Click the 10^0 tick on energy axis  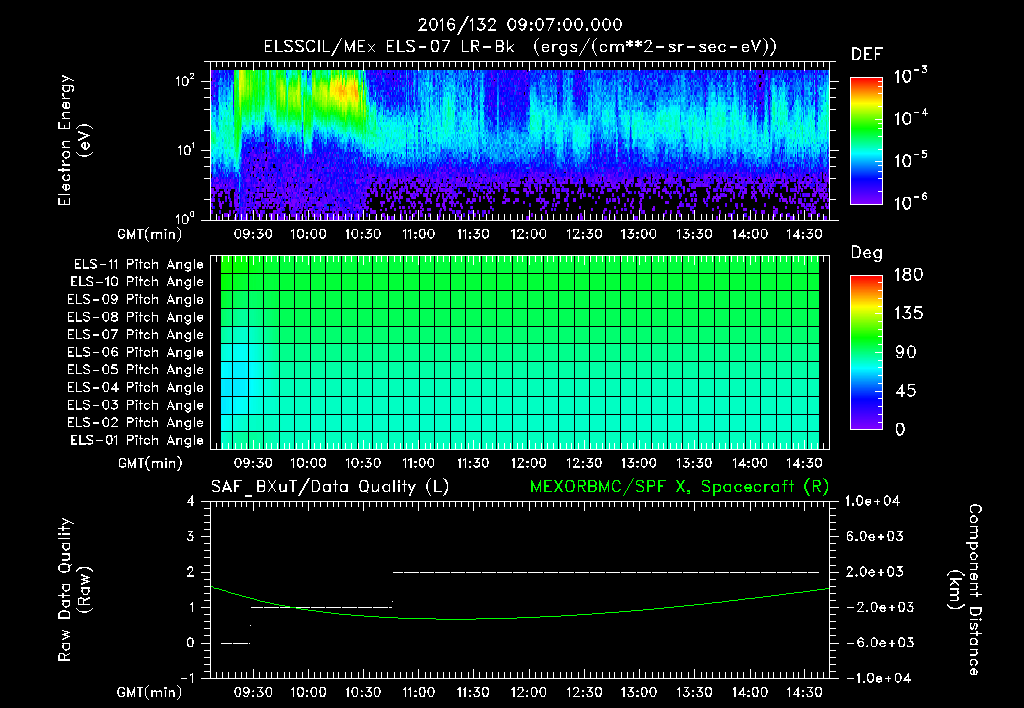tap(185, 218)
